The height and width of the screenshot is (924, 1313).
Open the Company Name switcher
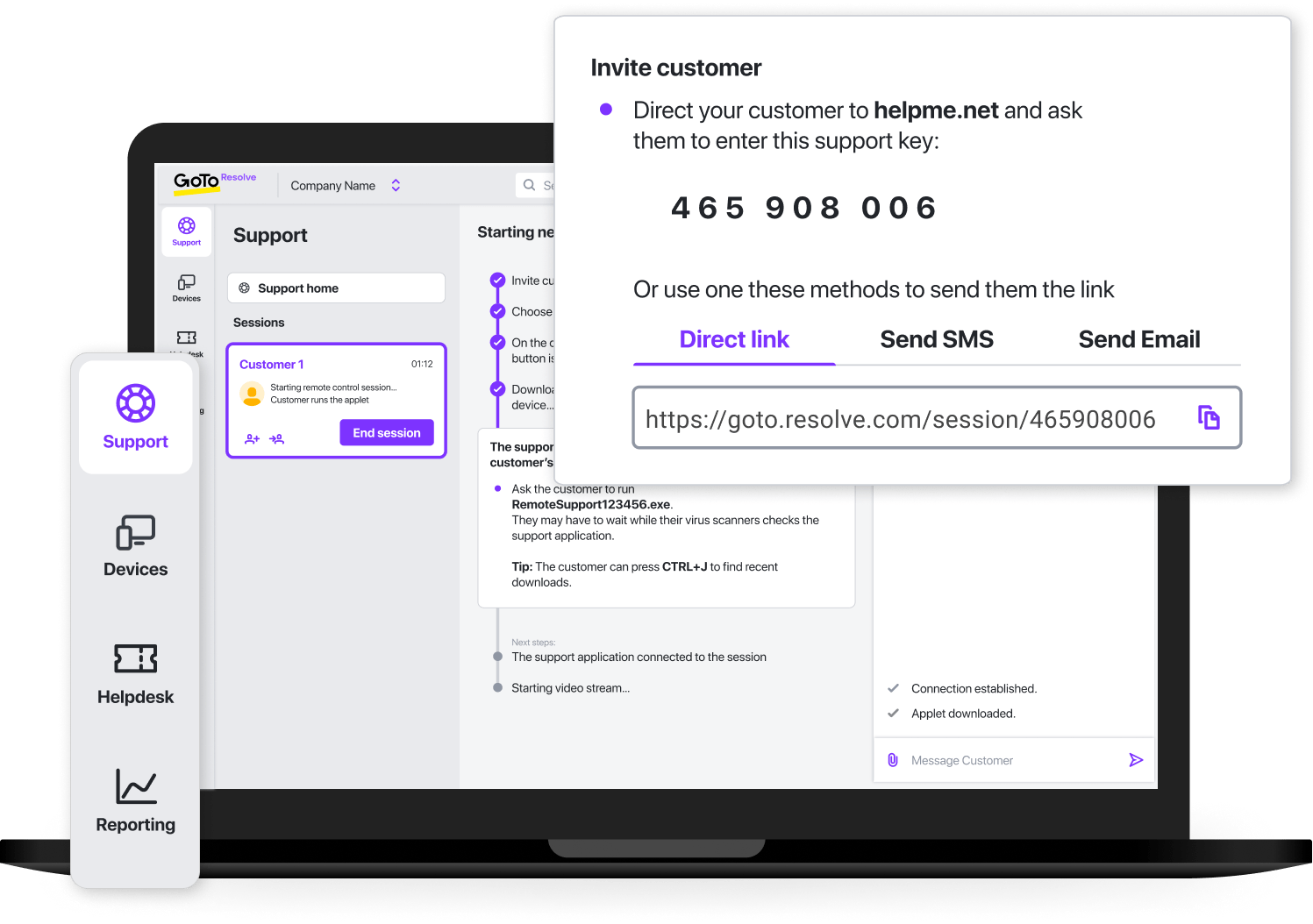pos(346,185)
